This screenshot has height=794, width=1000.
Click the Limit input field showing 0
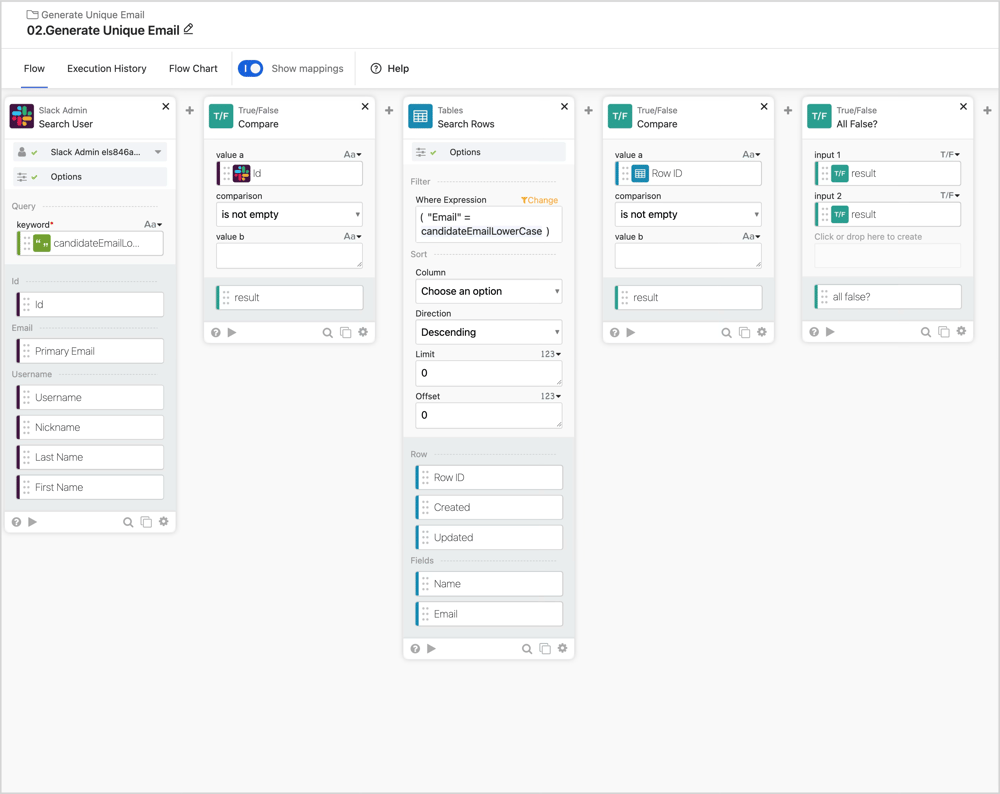click(x=488, y=371)
